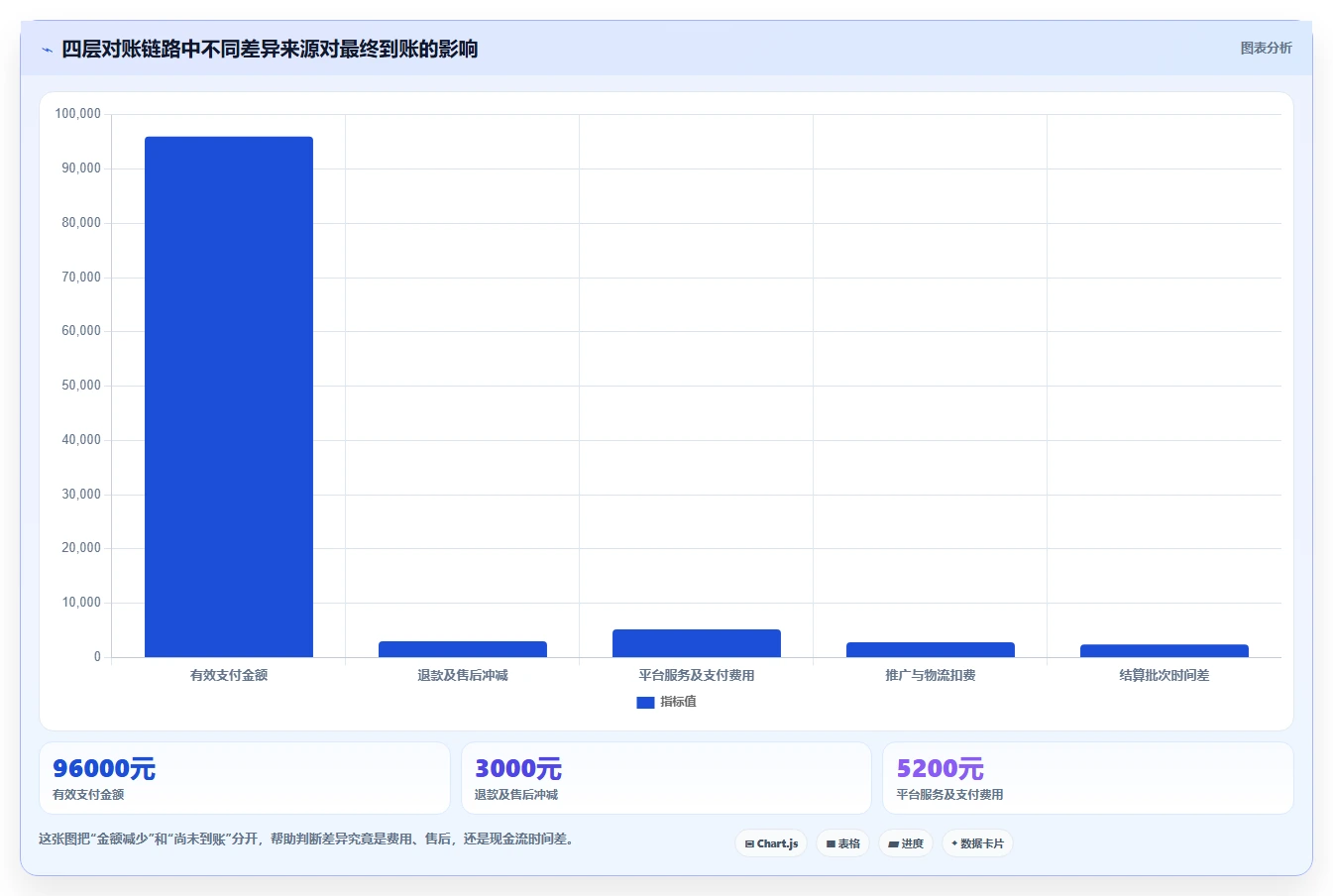Click the blue 指标值 legend color box
Image resolution: width=1333 pixels, height=896 pixels.
click(x=645, y=702)
